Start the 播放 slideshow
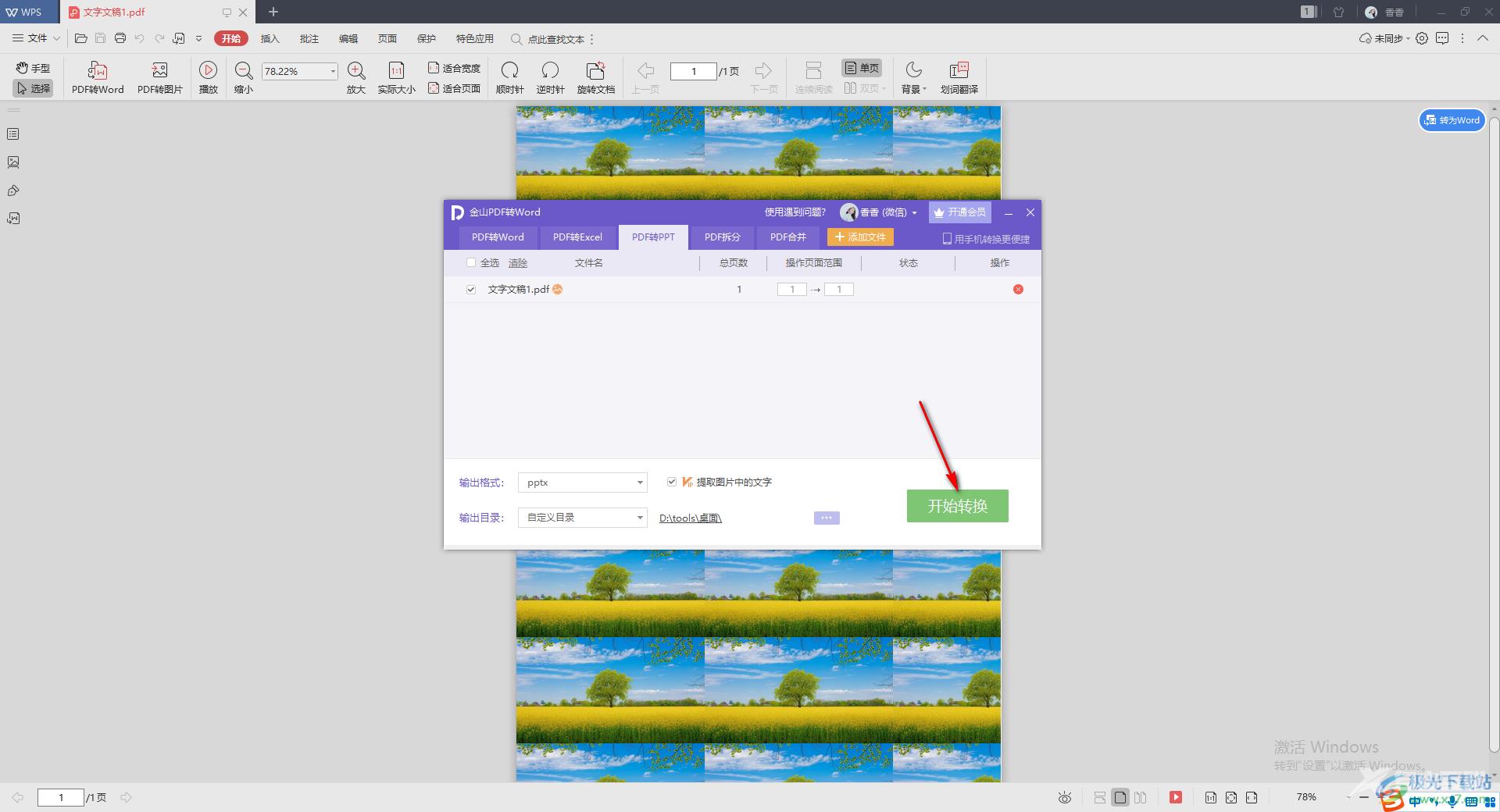Screen dimensions: 1500x812 [208, 77]
